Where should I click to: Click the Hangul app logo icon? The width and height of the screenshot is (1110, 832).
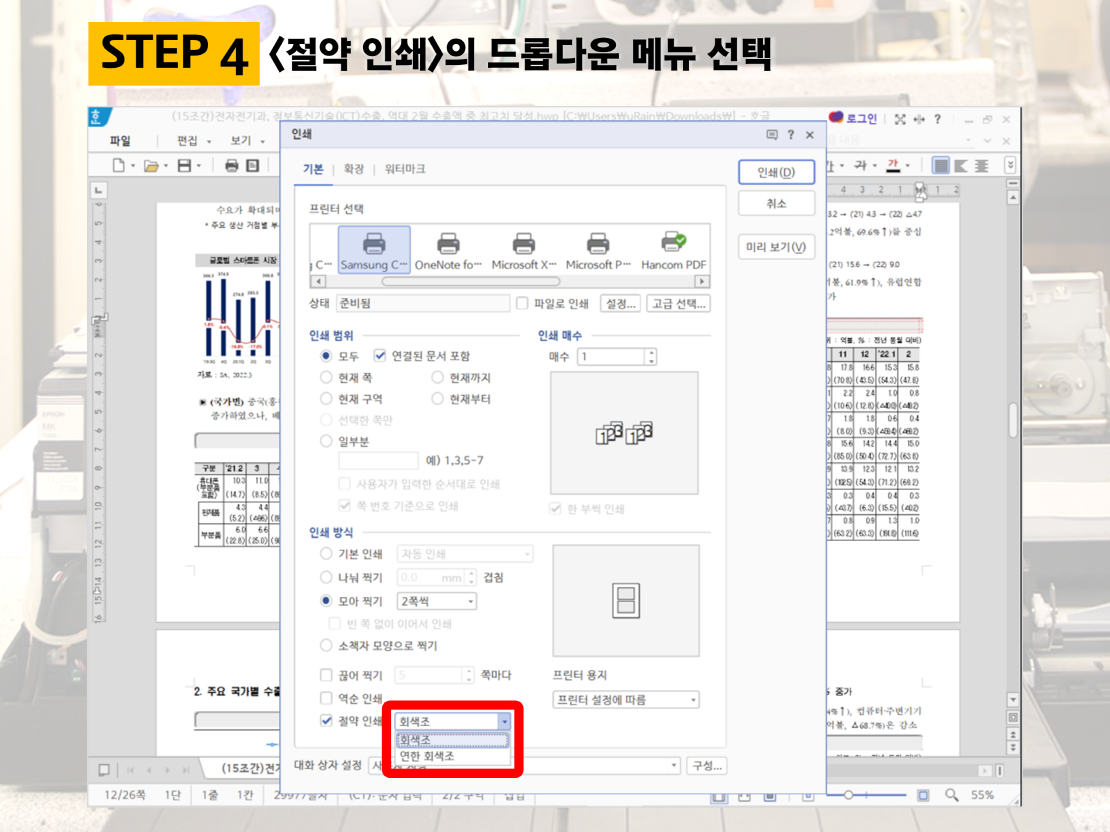click(x=97, y=116)
